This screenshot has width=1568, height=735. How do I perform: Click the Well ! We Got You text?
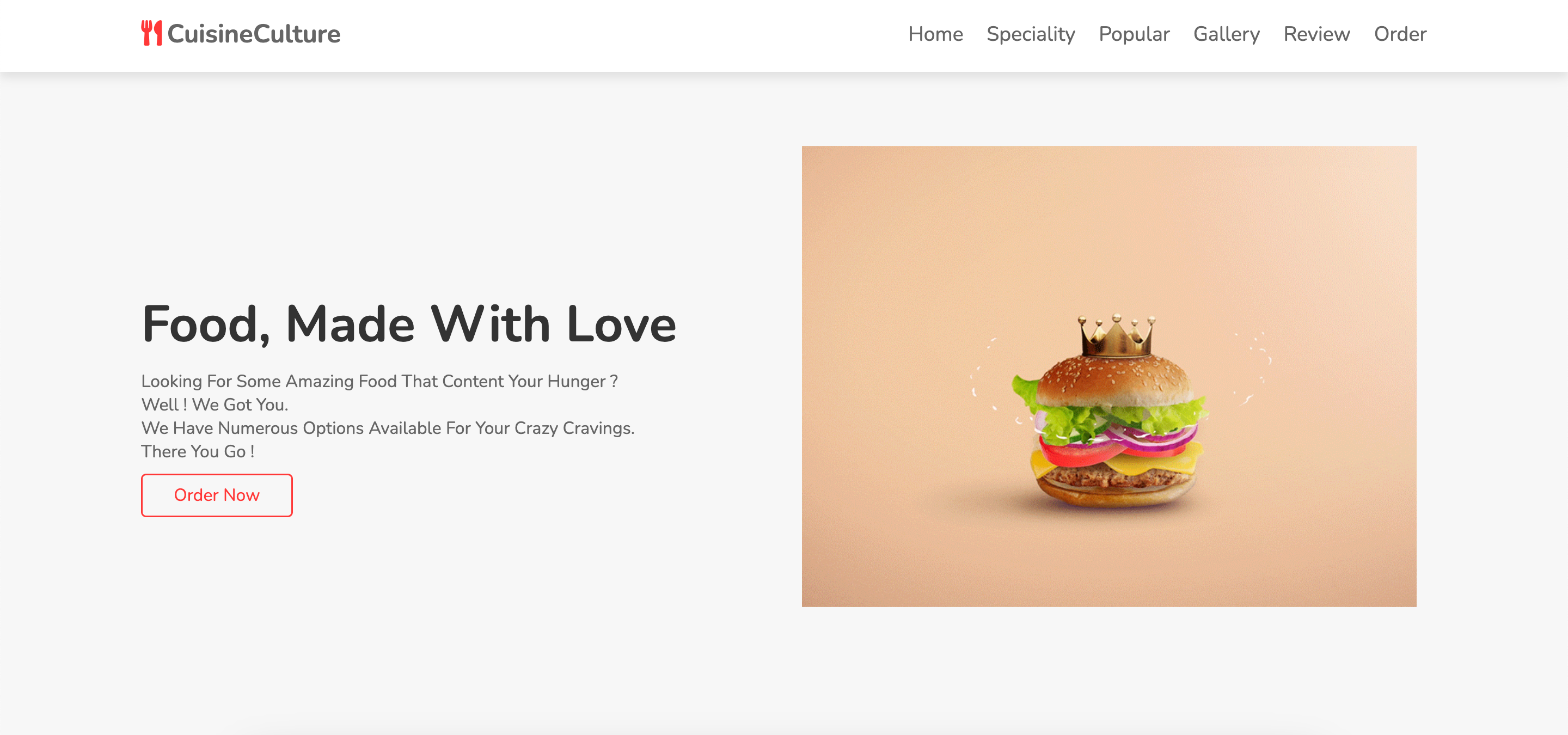coord(215,405)
